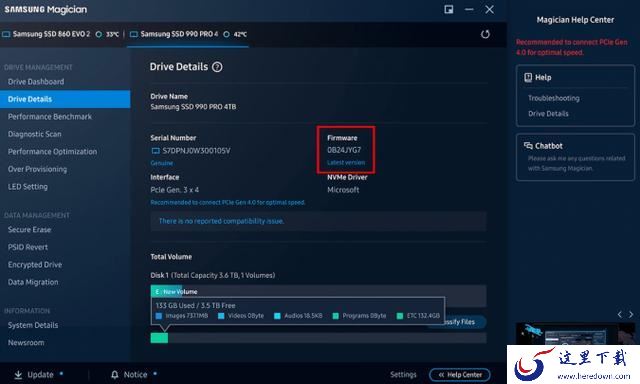Select Samsung SSD 990 PRO tab
Viewport: 640px width, 384px height.
pos(188,34)
